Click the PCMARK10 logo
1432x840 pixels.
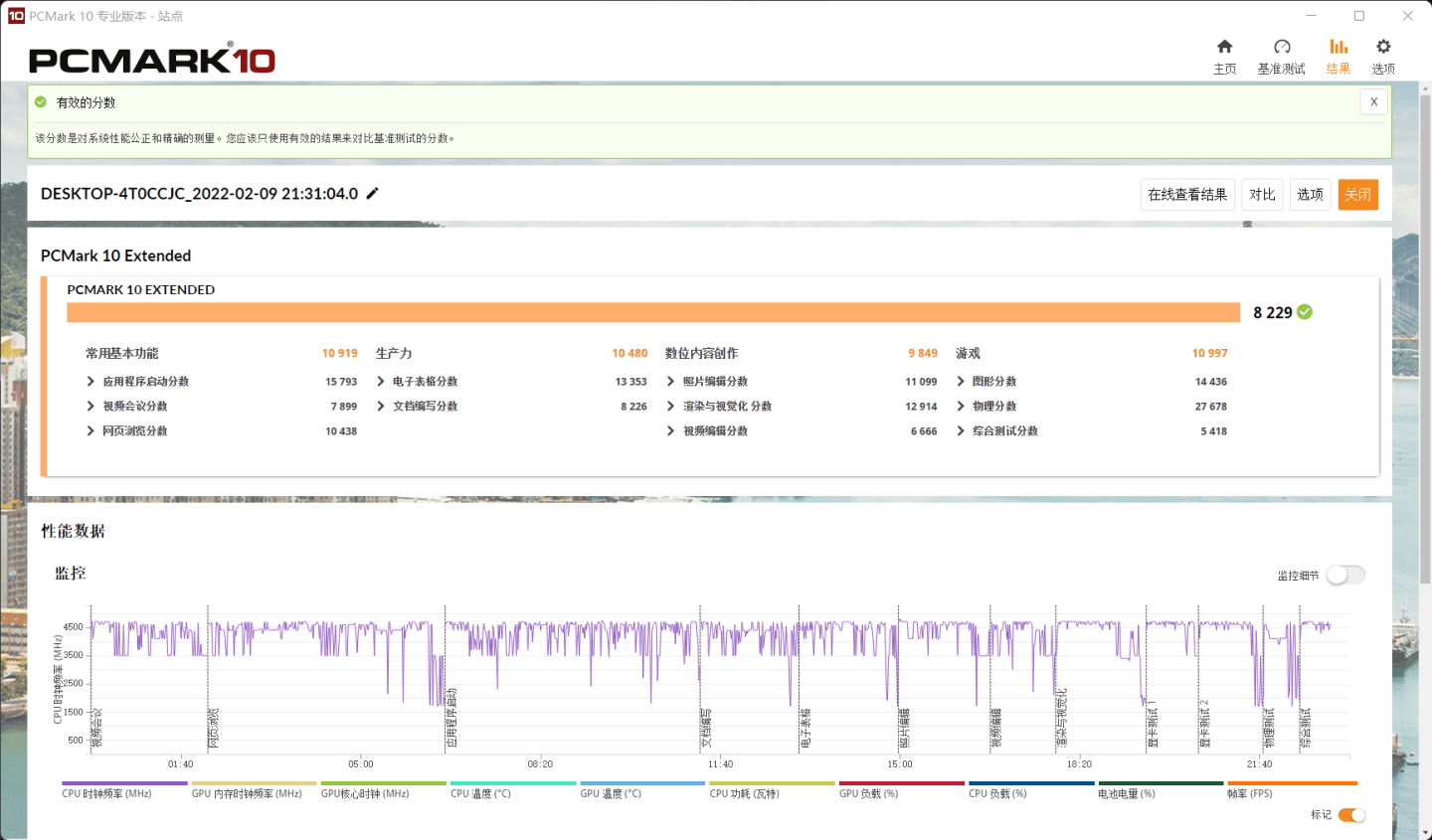[152, 60]
